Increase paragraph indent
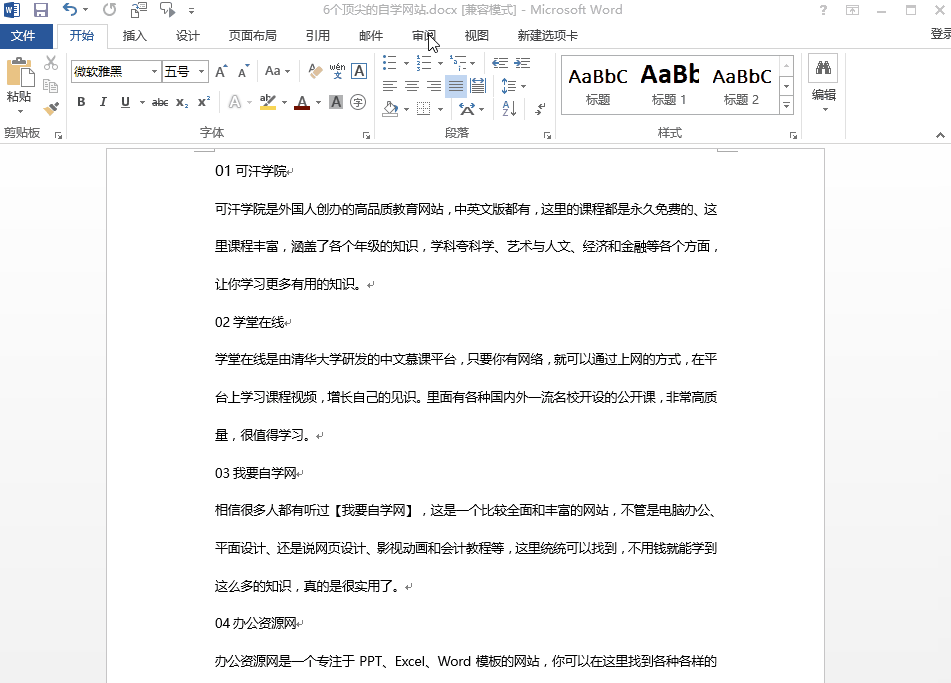The height and width of the screenshot is (683, 951). (522, 63)
